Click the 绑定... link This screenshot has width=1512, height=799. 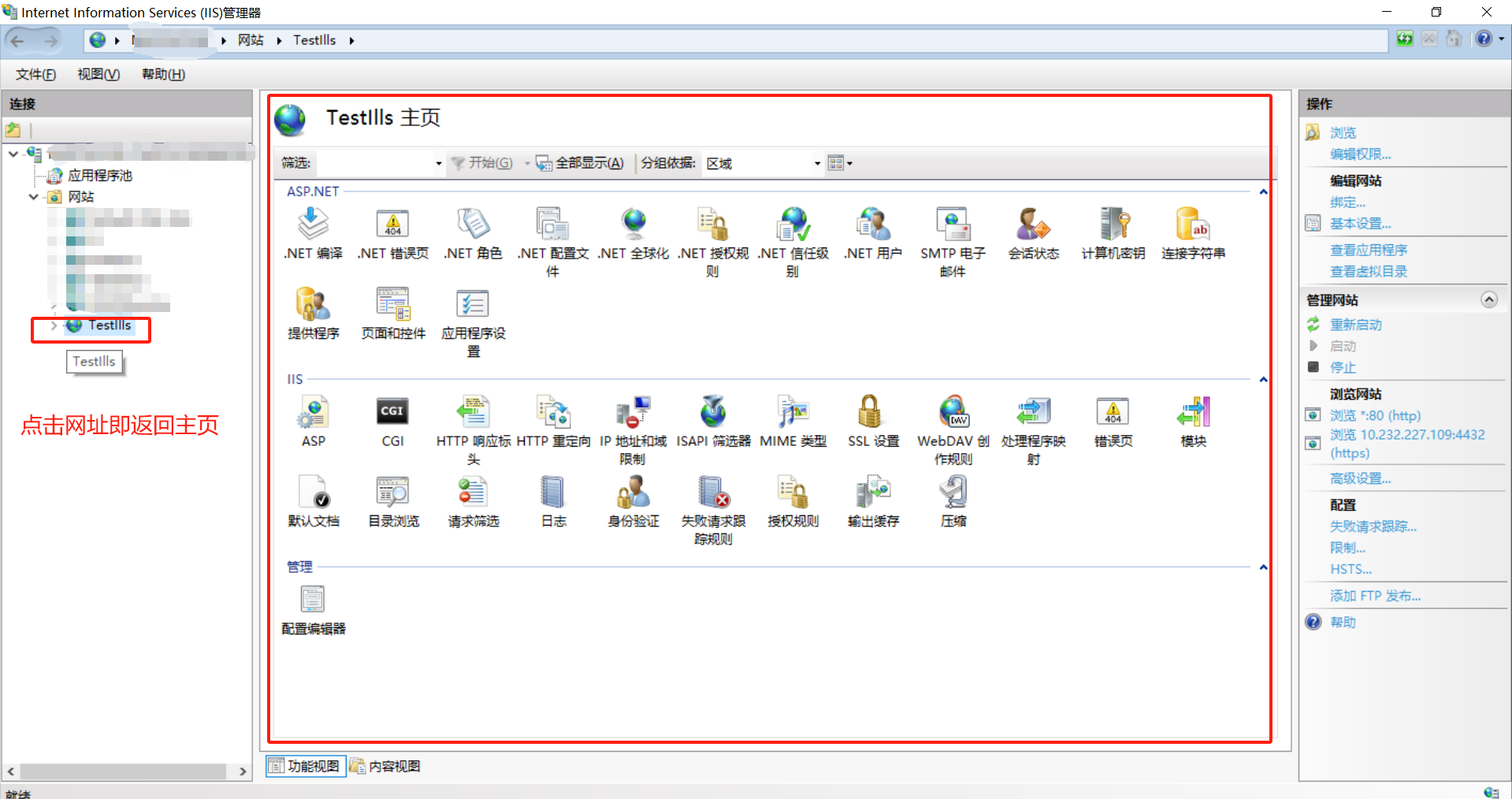(1347, 203)
